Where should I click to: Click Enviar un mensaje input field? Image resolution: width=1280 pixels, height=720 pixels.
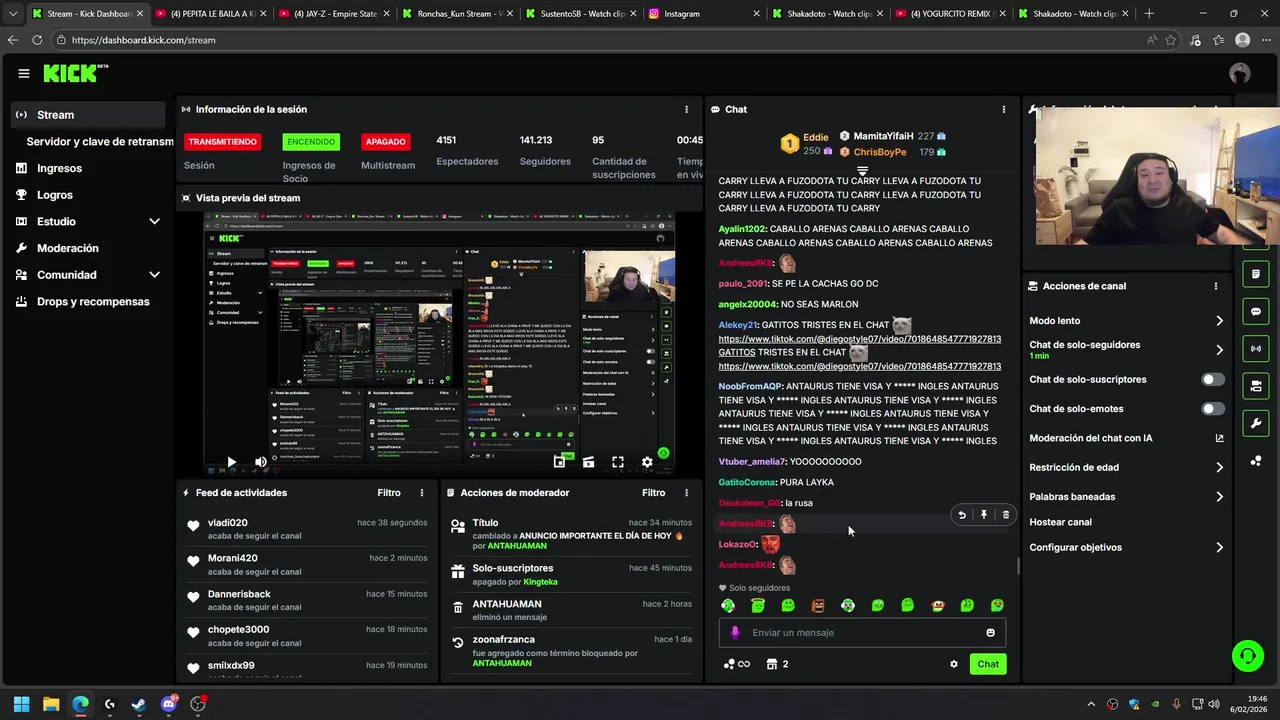(862, 633)
